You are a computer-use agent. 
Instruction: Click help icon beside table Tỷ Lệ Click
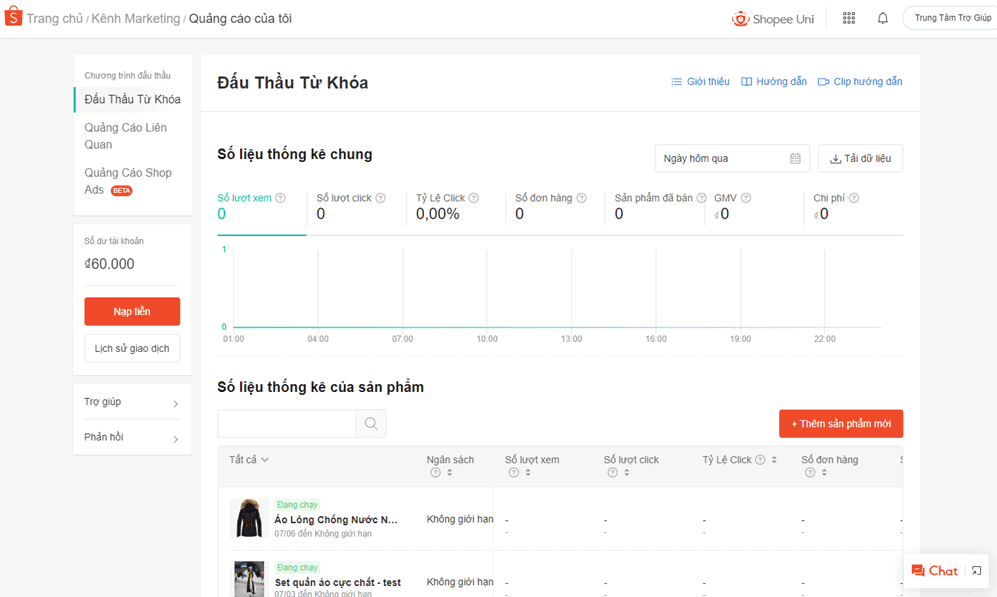click(x=760, y=460)
